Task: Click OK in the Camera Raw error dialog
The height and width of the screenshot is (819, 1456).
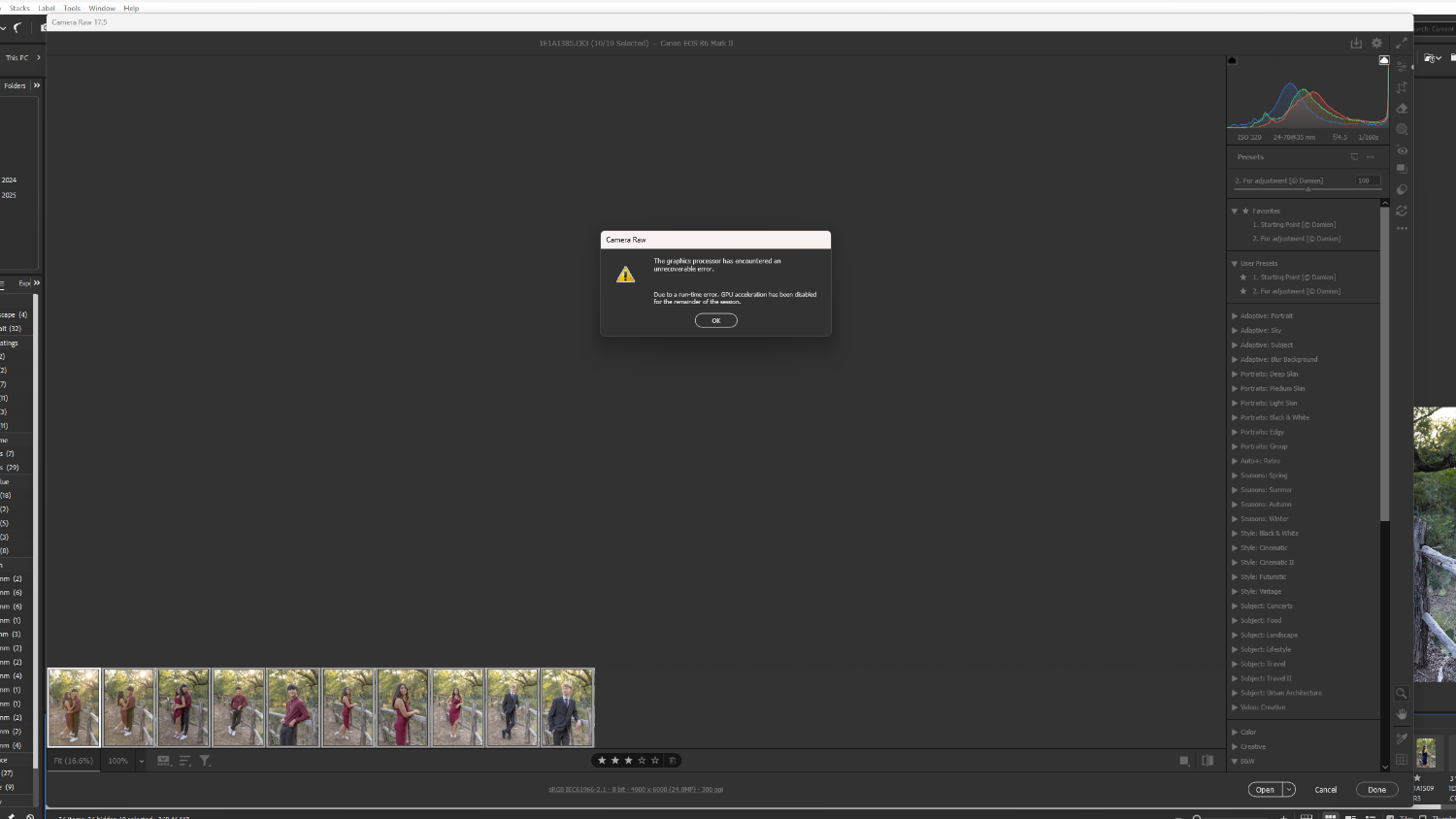Action: (715, 320)
